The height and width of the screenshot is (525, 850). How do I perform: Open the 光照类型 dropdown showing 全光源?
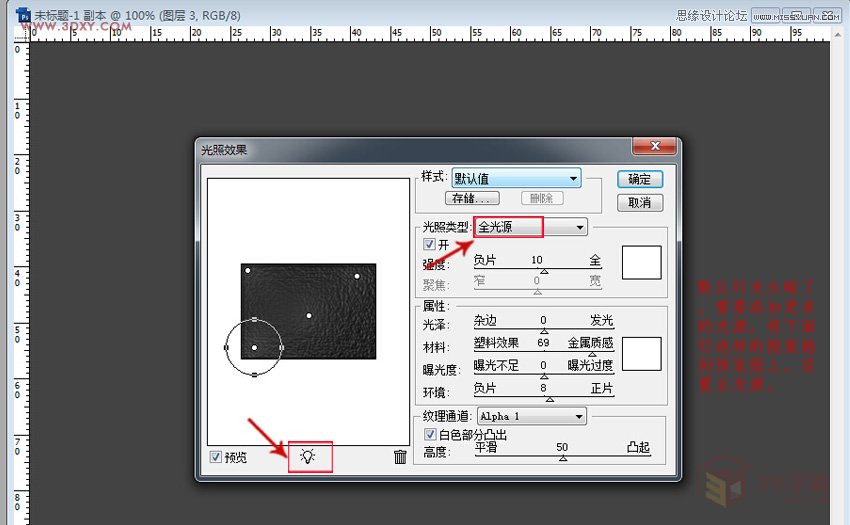(x=530, y=227)
